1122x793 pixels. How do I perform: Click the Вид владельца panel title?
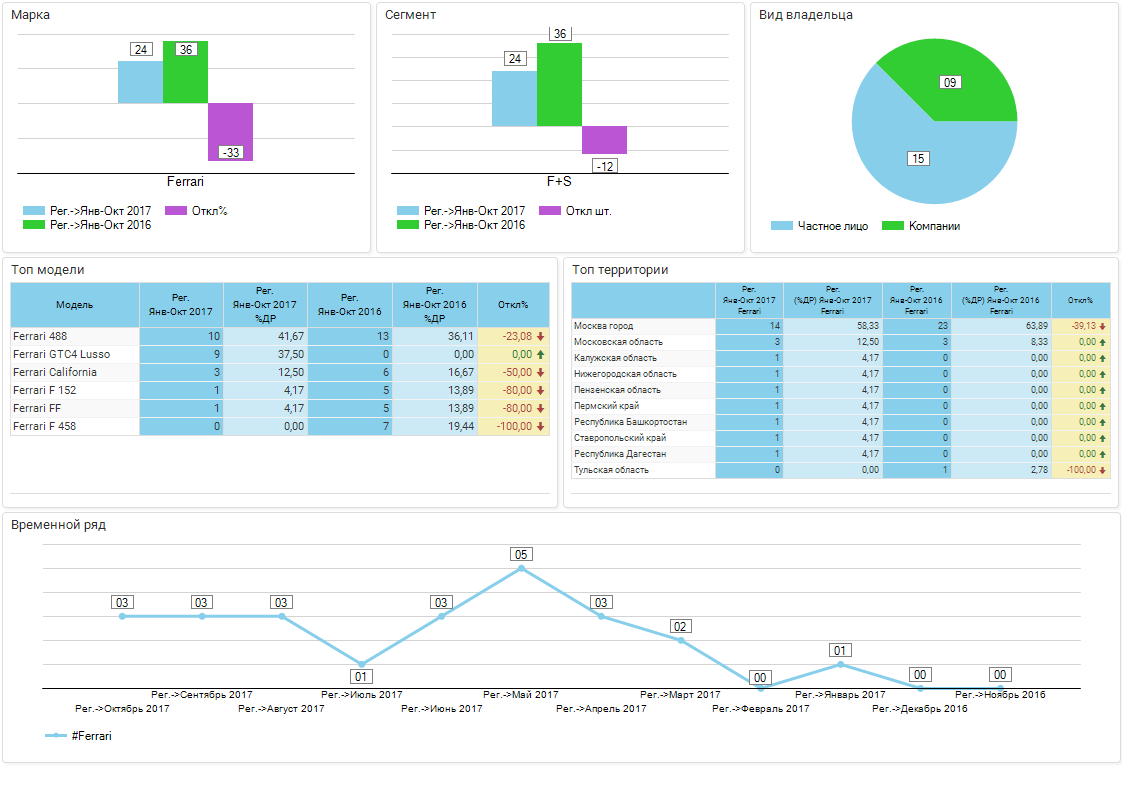806,15
